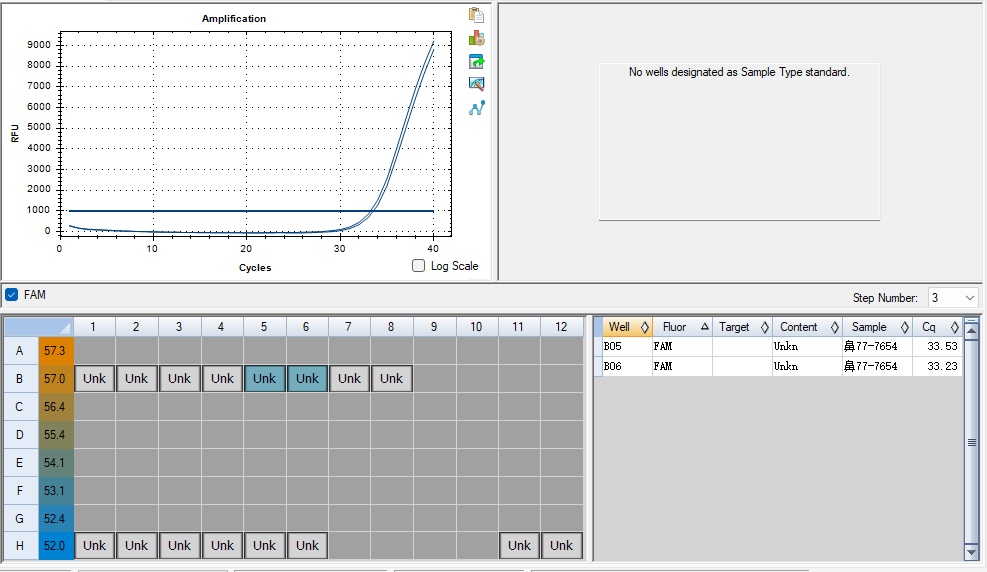Select well B3 Unk
The image size is (987, 572).
179,379
